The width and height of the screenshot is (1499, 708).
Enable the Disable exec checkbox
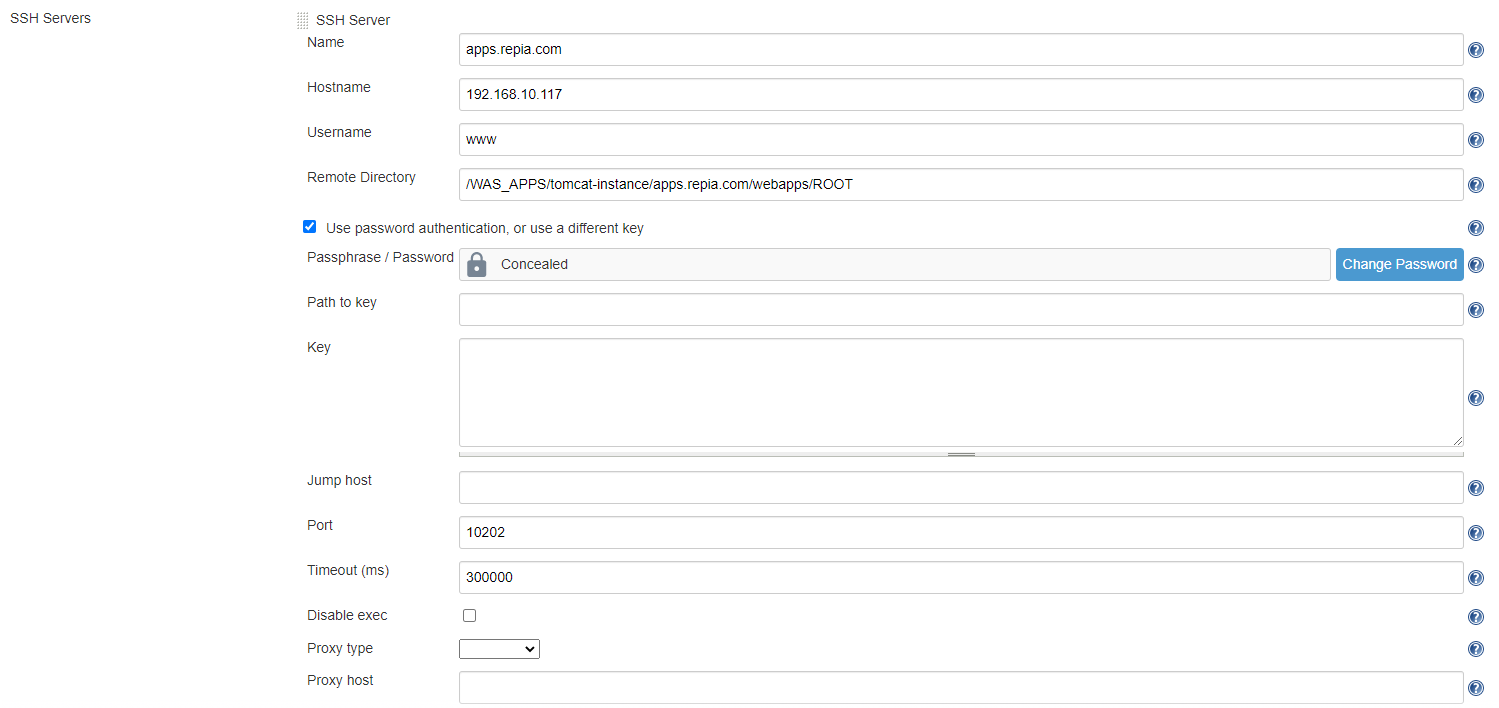[469, 616]
